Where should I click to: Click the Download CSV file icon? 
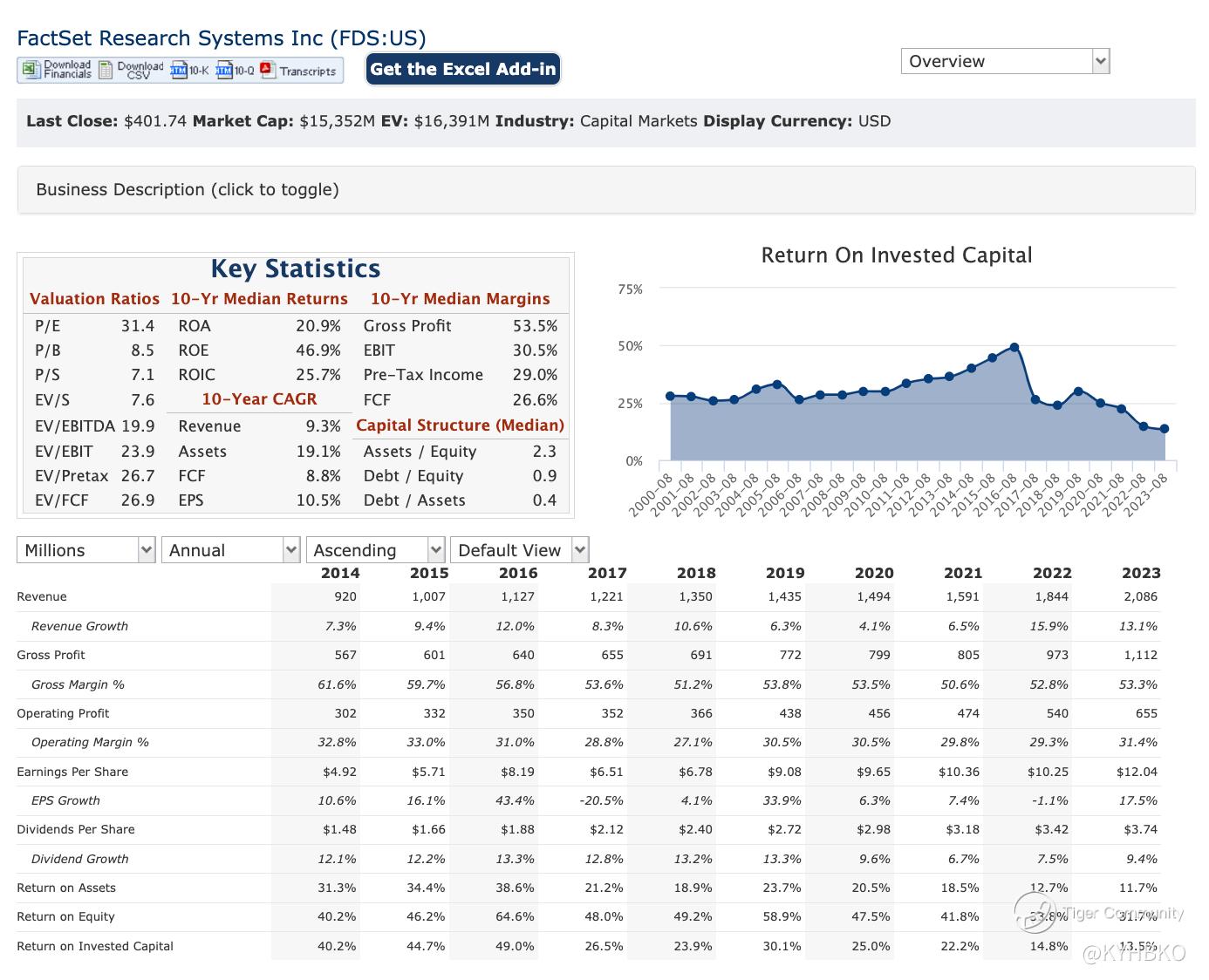(106, 70)
